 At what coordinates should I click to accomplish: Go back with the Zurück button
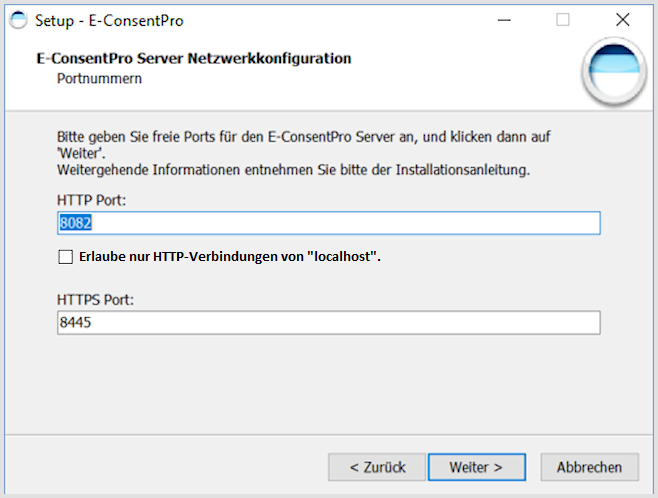pos(377,467)
